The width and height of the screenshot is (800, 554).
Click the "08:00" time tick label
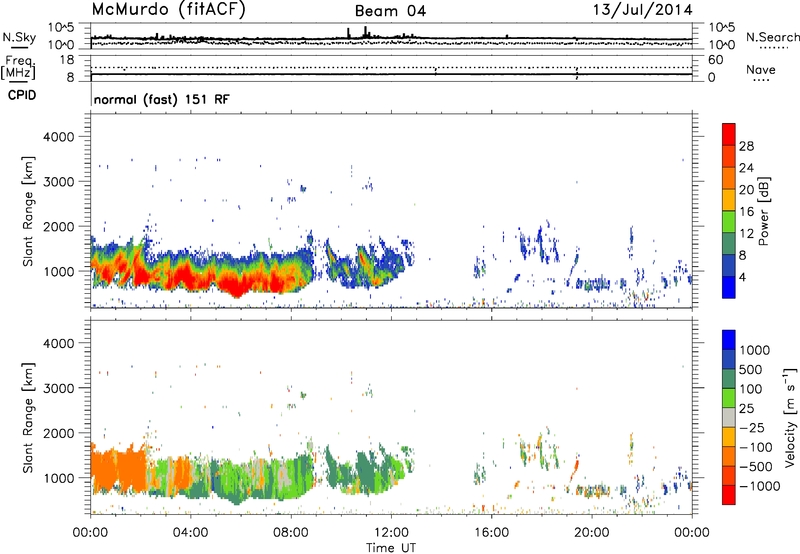click(x=291, y=533)
